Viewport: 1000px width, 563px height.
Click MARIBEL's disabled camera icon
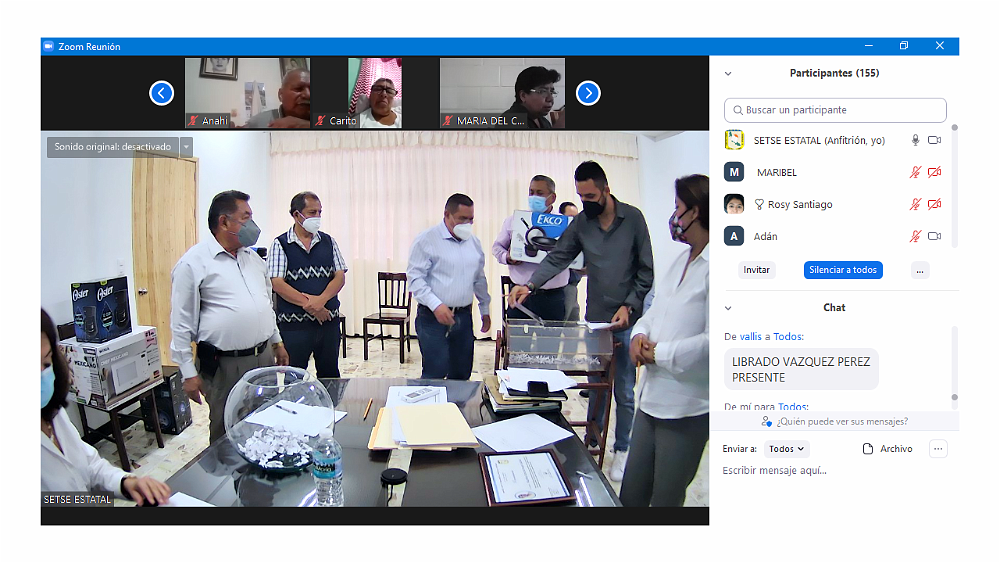934,173
